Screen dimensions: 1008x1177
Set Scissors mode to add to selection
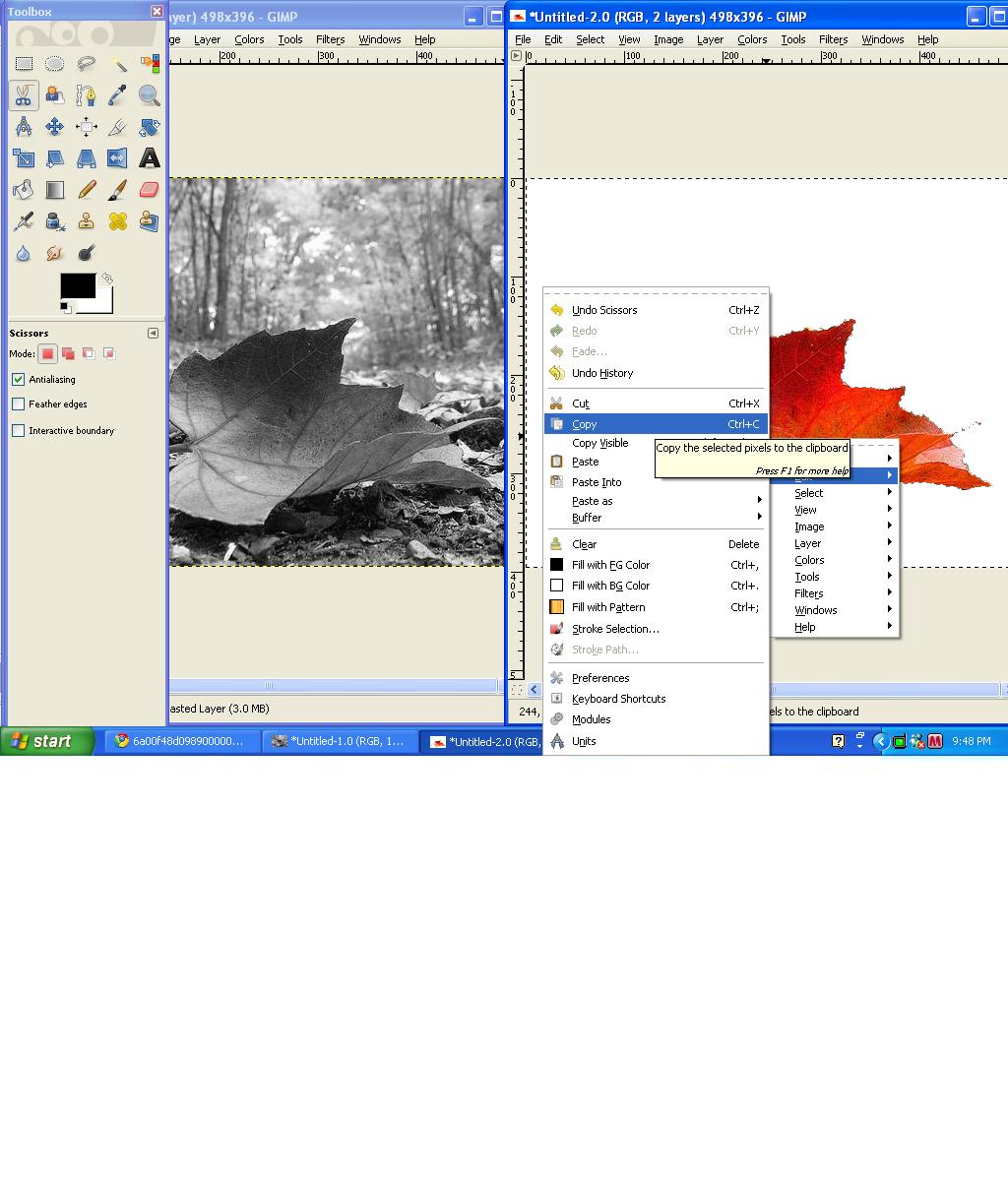68,353
